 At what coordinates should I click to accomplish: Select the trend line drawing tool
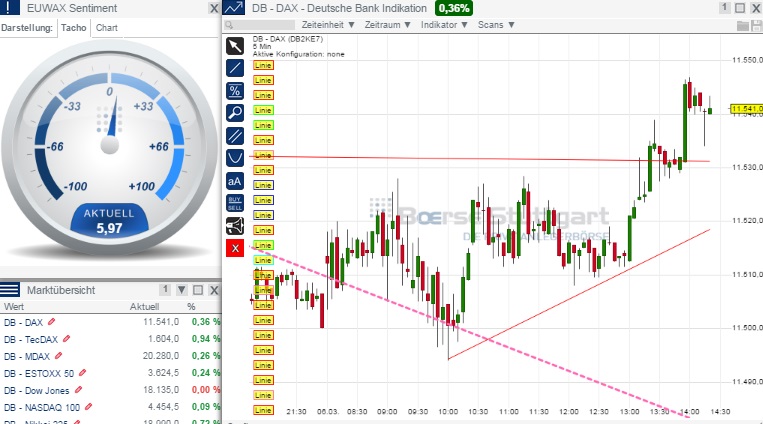tap(235, 68)
